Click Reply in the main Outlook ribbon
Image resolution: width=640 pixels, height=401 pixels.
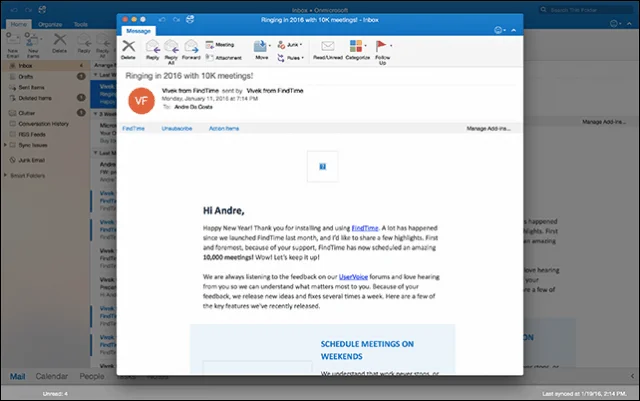pos(84,43)
